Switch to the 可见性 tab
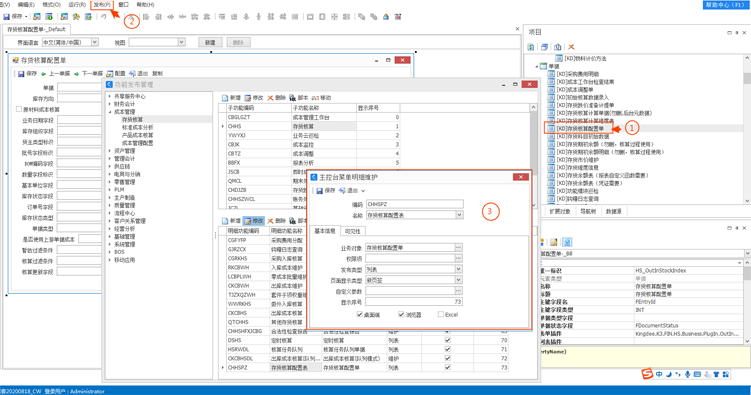 (x=353, y=231)
